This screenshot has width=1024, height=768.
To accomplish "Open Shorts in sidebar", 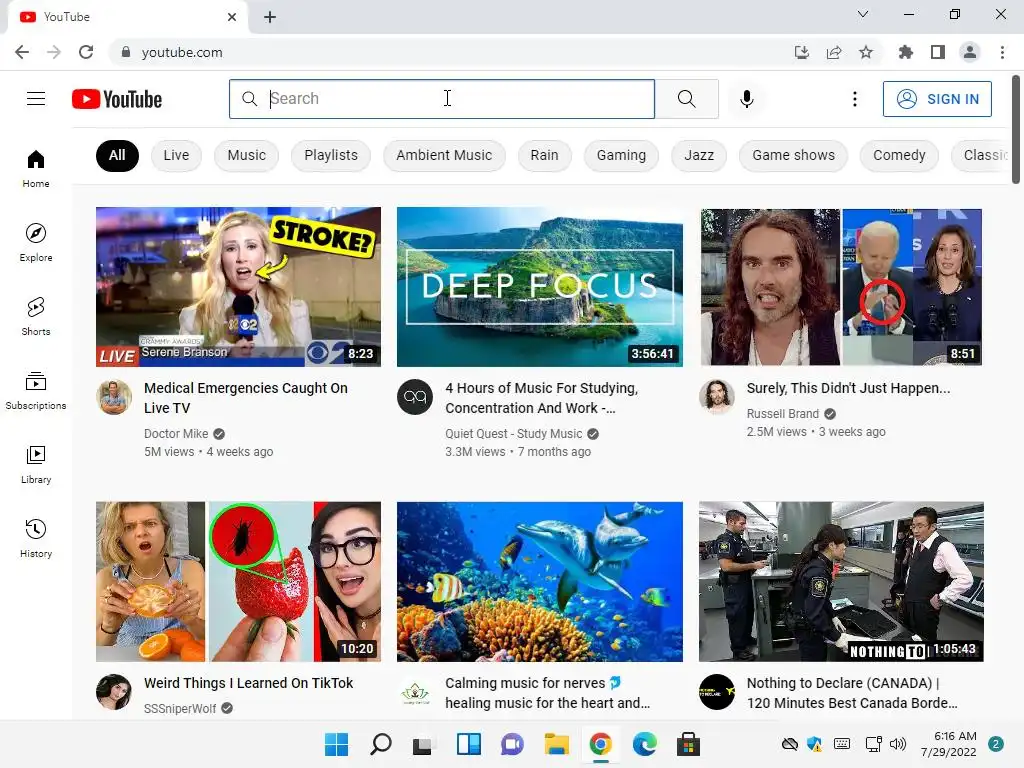I will [x=36, y=316].
